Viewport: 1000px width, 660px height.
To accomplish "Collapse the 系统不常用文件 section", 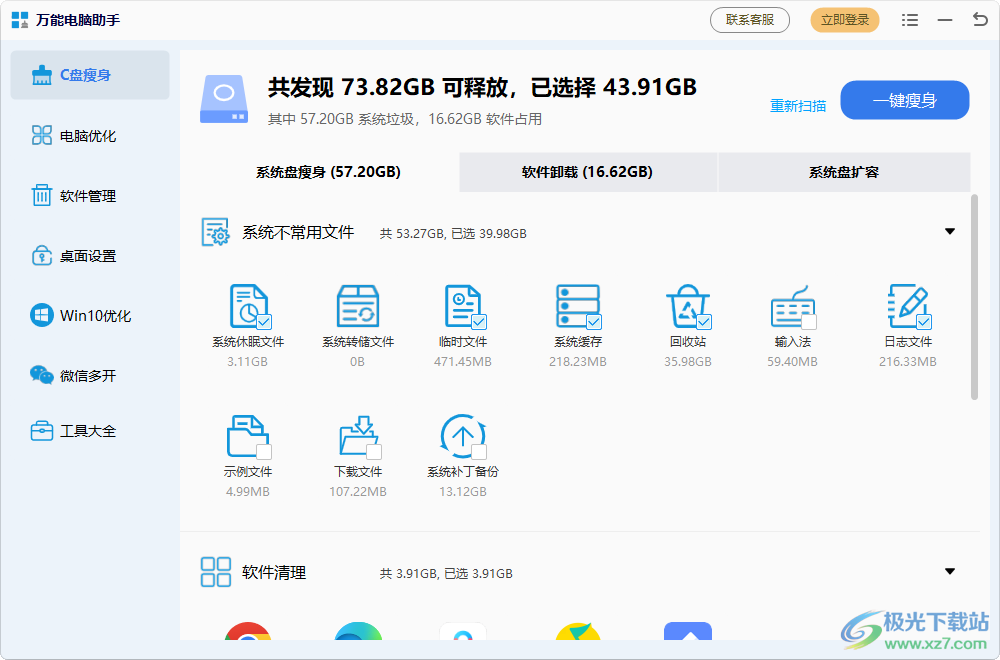I will (x=949, y=231).
